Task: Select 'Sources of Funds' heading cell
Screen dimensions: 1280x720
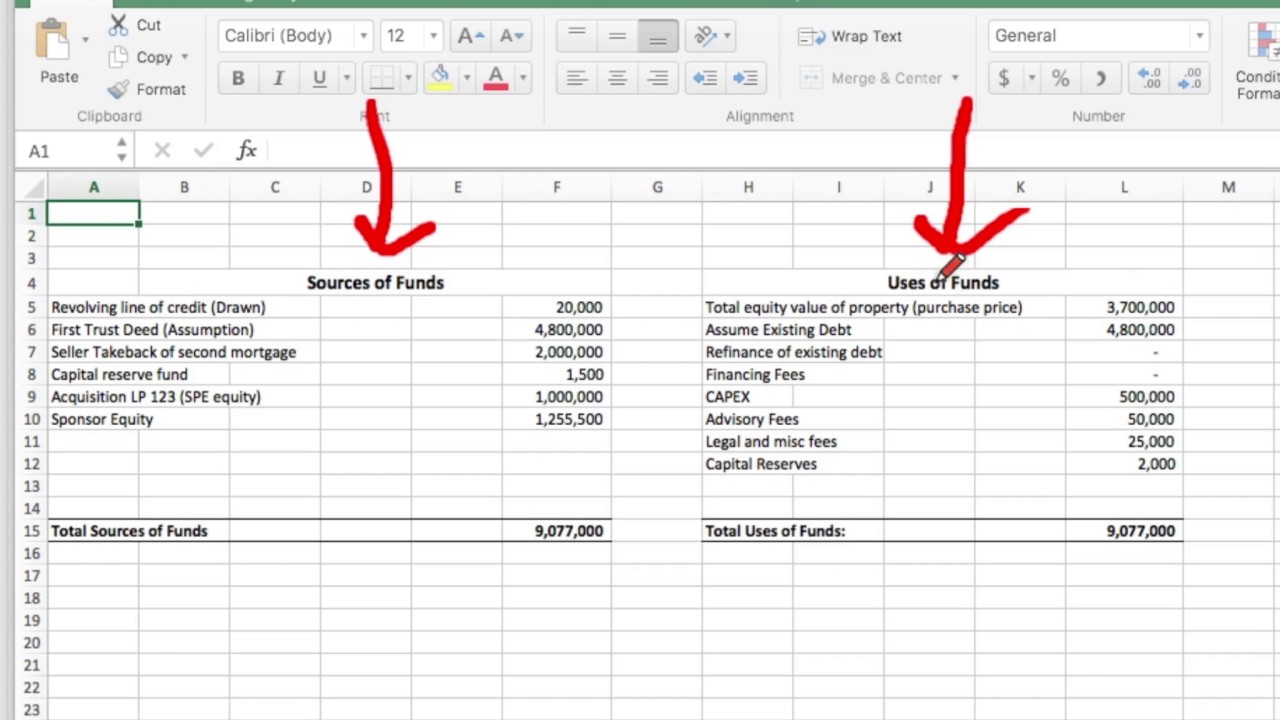Action: (375, 283)
